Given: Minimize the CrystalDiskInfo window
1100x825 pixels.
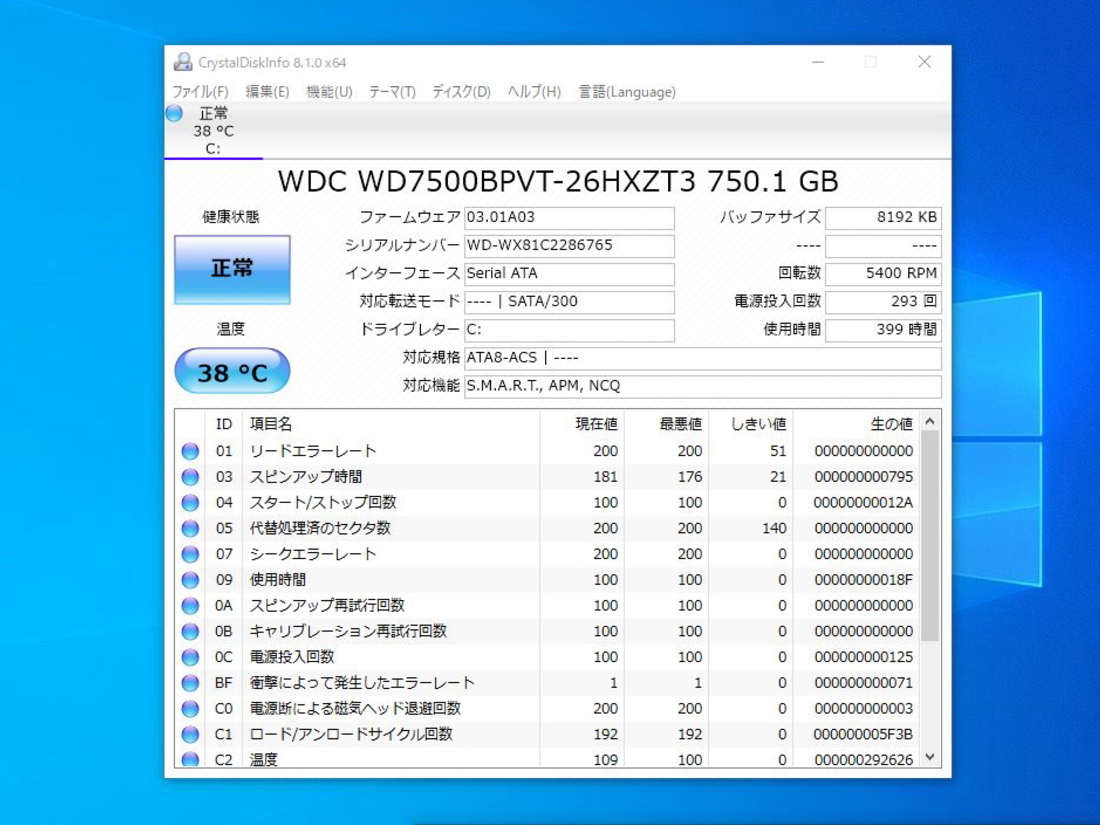Looking at the screenshot, I should tap(818, 62).
